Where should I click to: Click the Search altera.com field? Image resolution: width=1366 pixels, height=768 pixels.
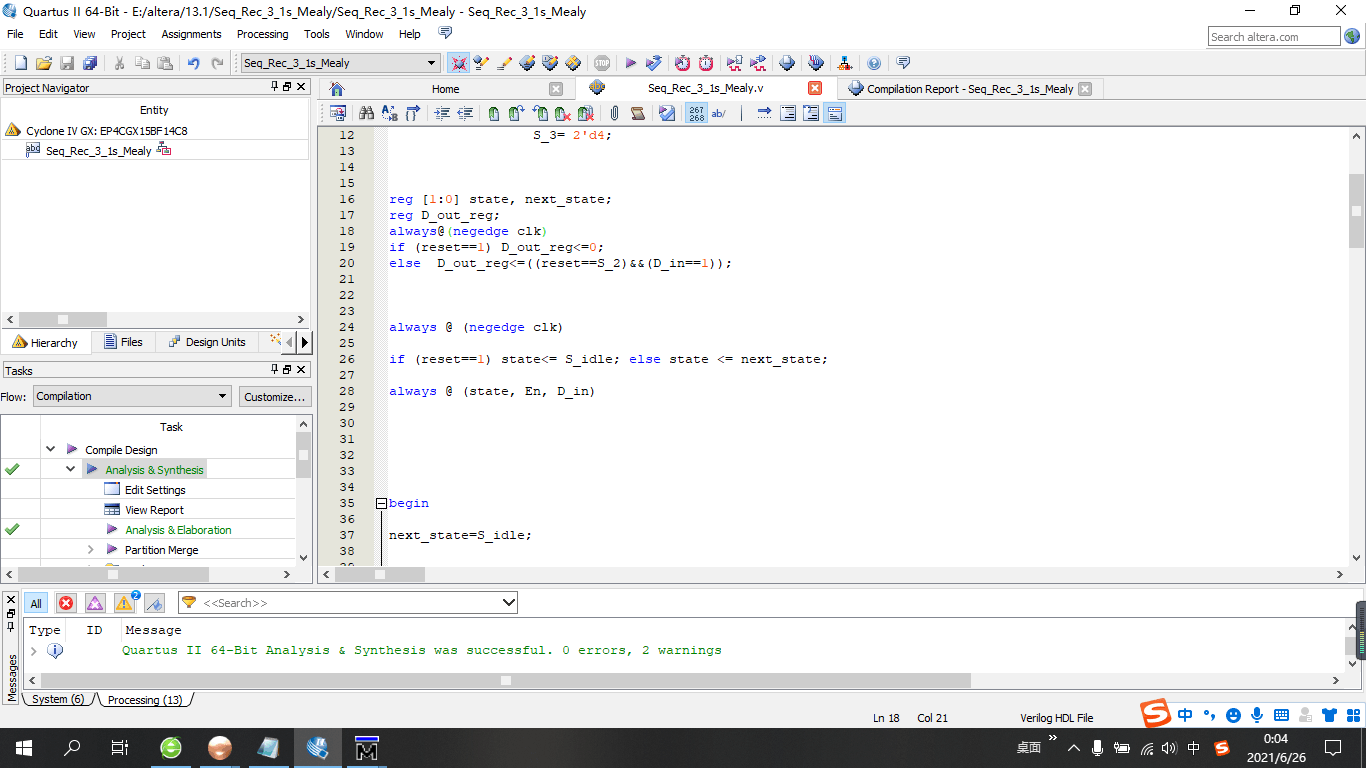pyautogui.click(x=1274, y=37)
